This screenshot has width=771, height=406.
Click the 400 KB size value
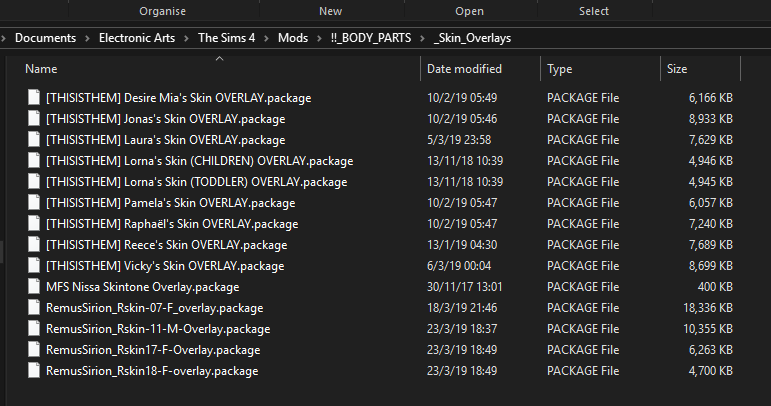[x=715, y=287]
